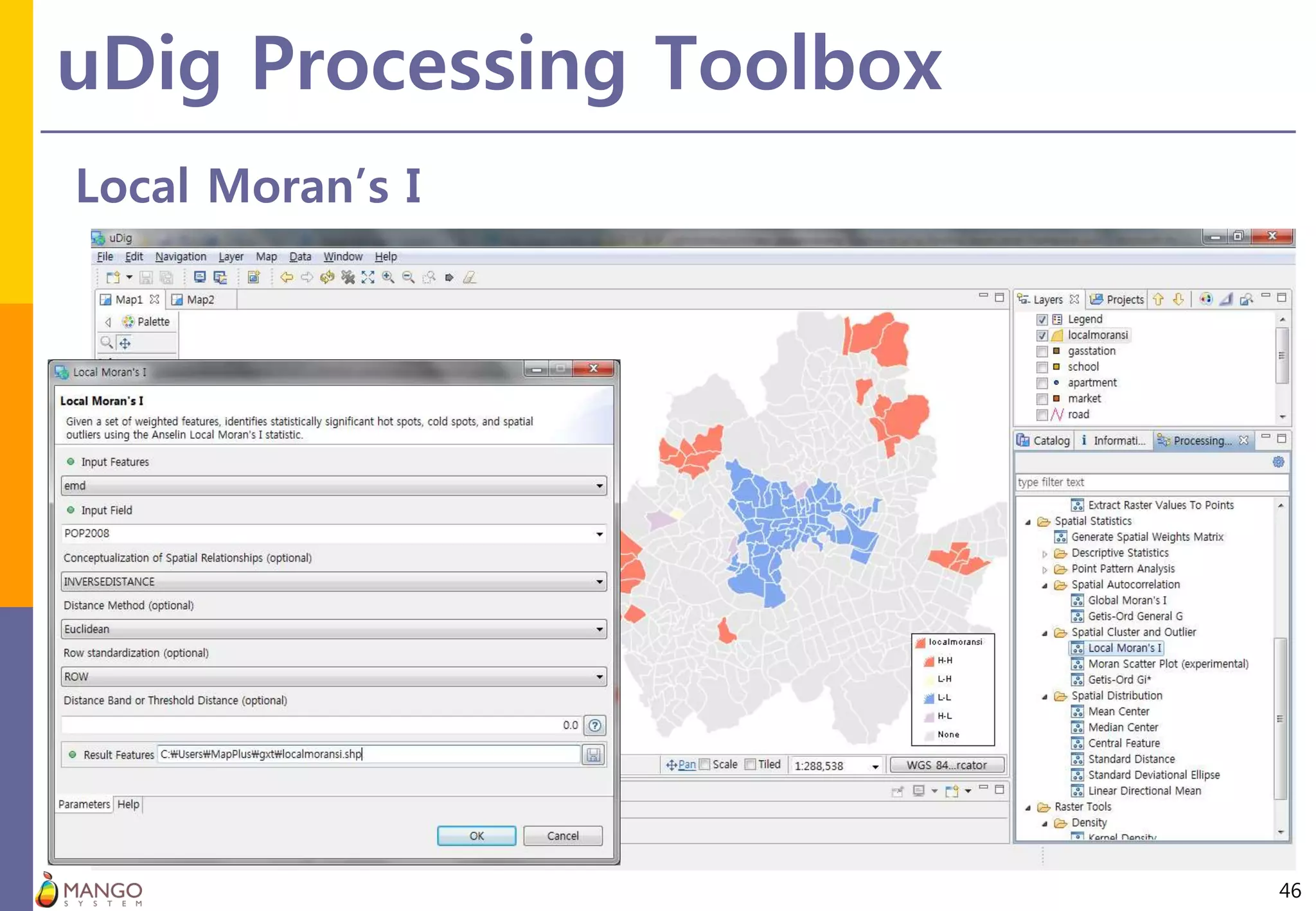Open the Layer menu
The width and height of the screenshot is (1316, 911).
pos(231,256)
